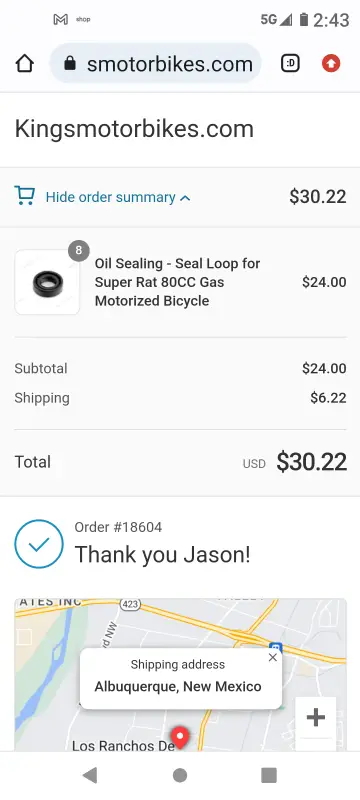Click the Oil Sealing product thumbnail
The width and height of the screenshot is (360, 800).
coord(47,282)
